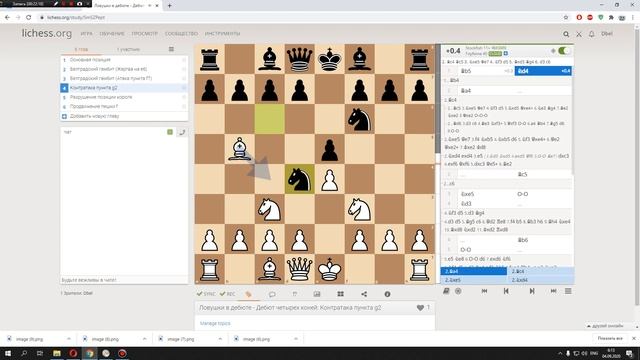Choose variation 2.Nxd4 at bottom

[x=540, y=280]
